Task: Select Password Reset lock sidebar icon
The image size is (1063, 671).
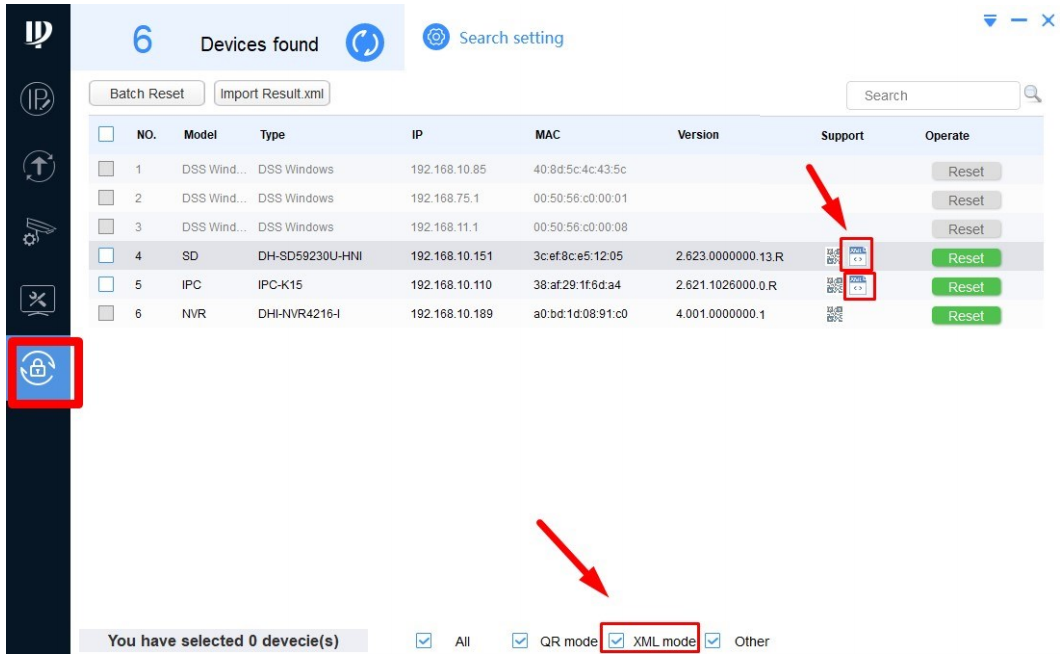Action: coord(36,369)
